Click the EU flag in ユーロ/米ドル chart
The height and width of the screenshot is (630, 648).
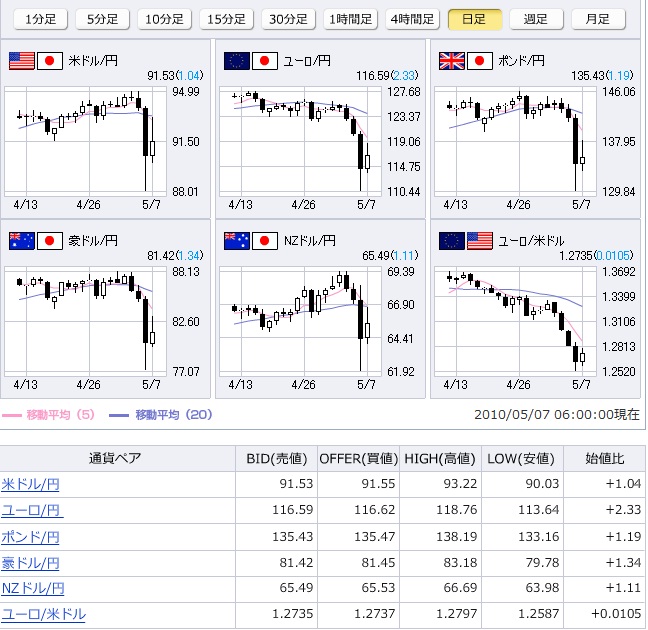(x=452, y=241)
